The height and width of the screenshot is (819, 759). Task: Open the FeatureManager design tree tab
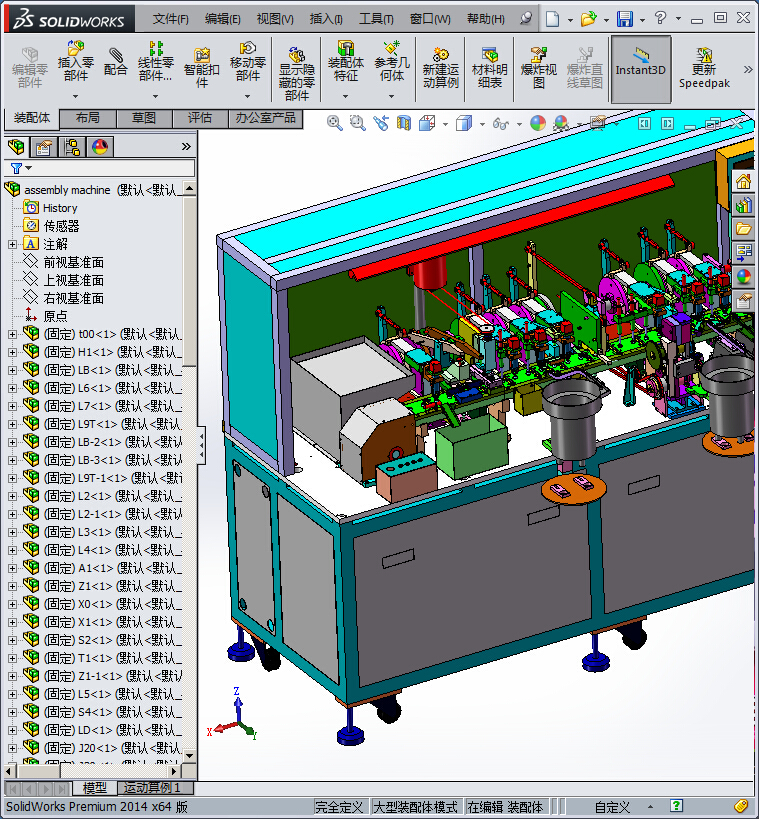click(17, 147)
